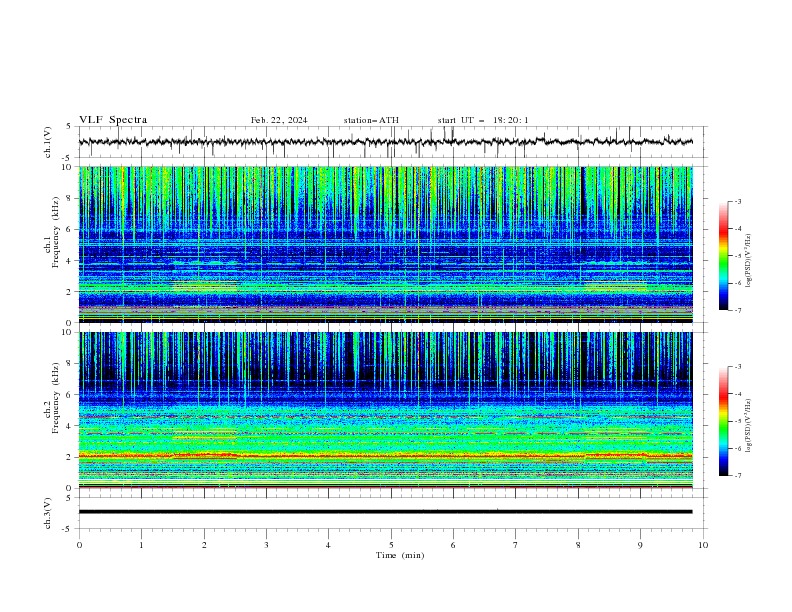Click time axis tick label "1"

point(141,545)
